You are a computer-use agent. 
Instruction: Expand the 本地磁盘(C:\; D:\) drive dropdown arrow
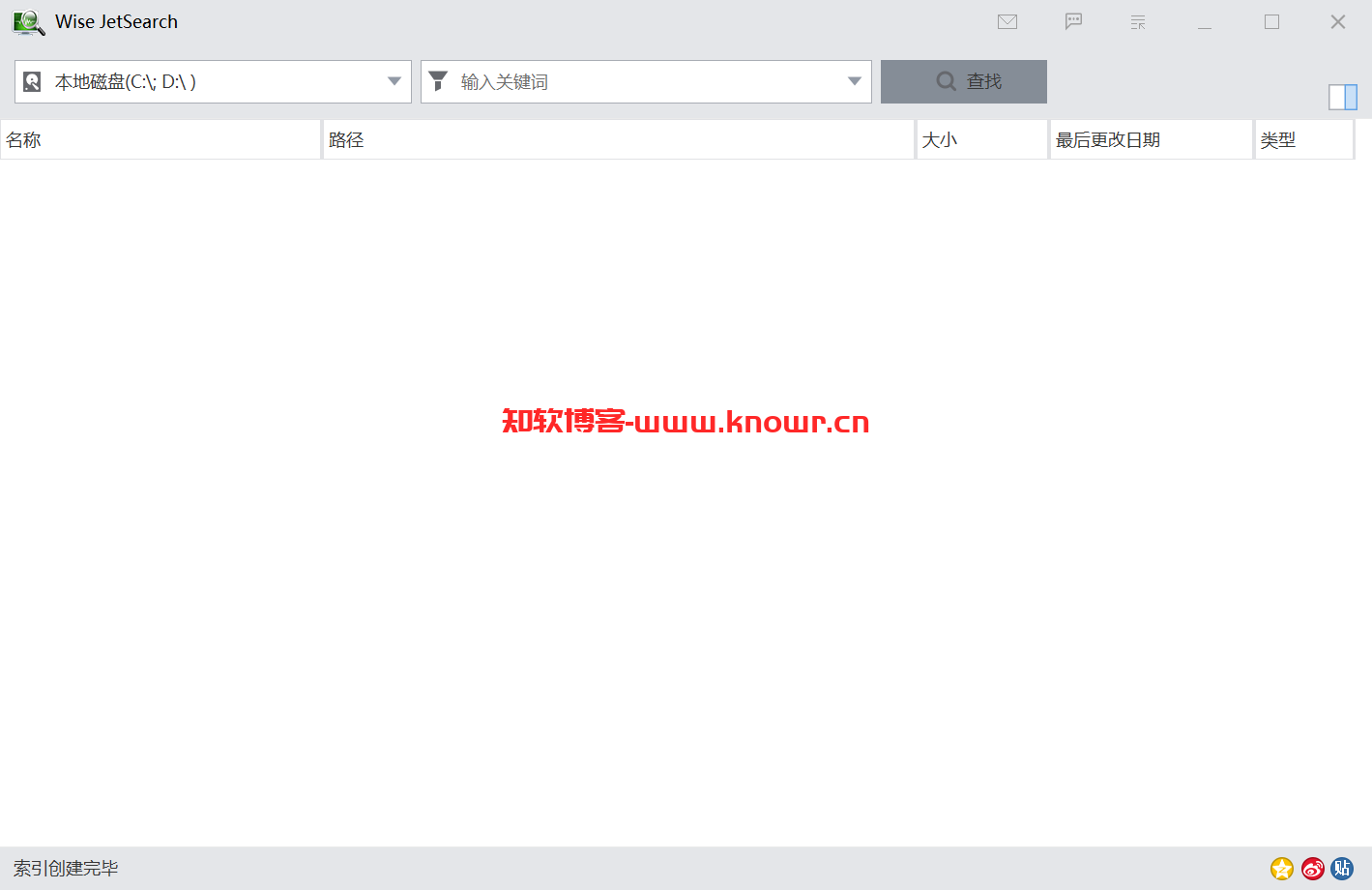tap(394, 81)
